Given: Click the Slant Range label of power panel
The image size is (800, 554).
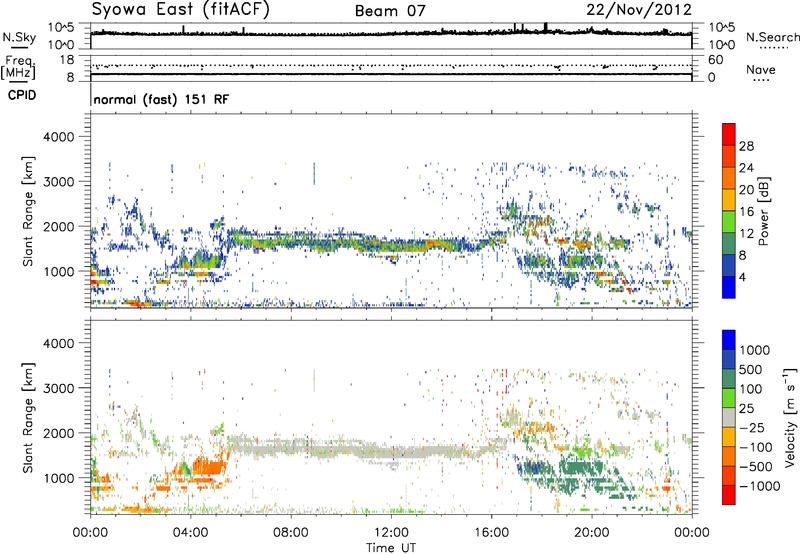Looking at the screenshot, I should pyautogui.click(x=28, y=211).
